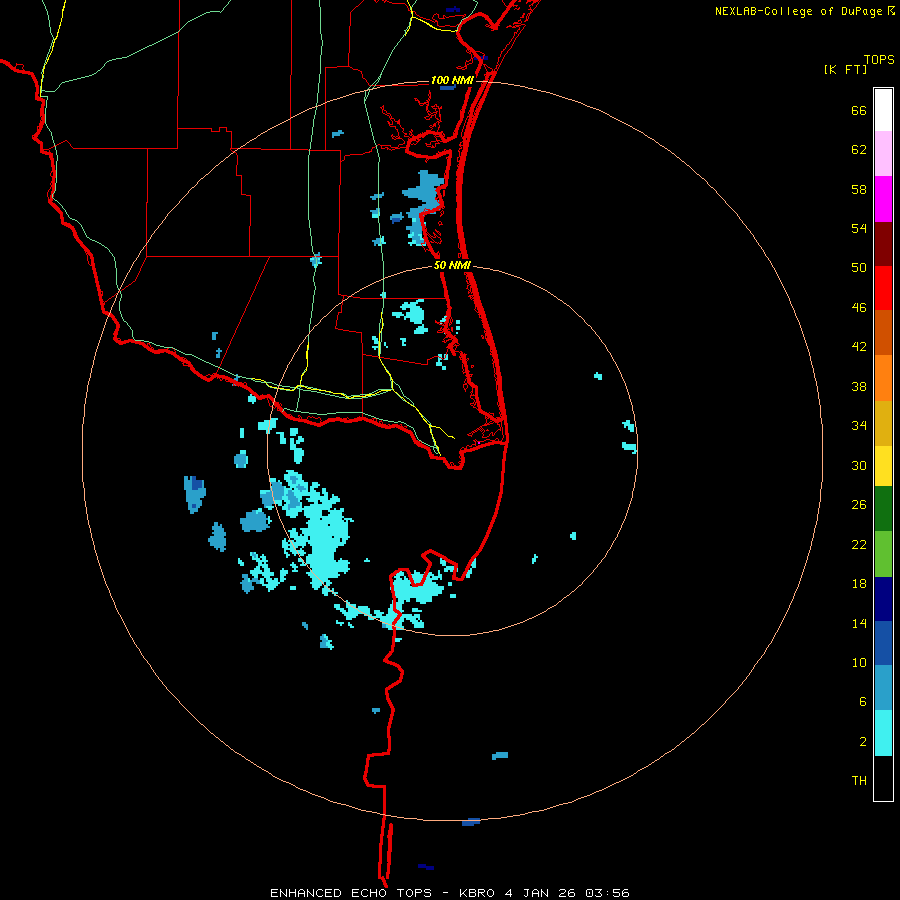The width and height of the screenshot is (900, 900).
Task: Click the 66 legend value
Action: pos(859,110)
